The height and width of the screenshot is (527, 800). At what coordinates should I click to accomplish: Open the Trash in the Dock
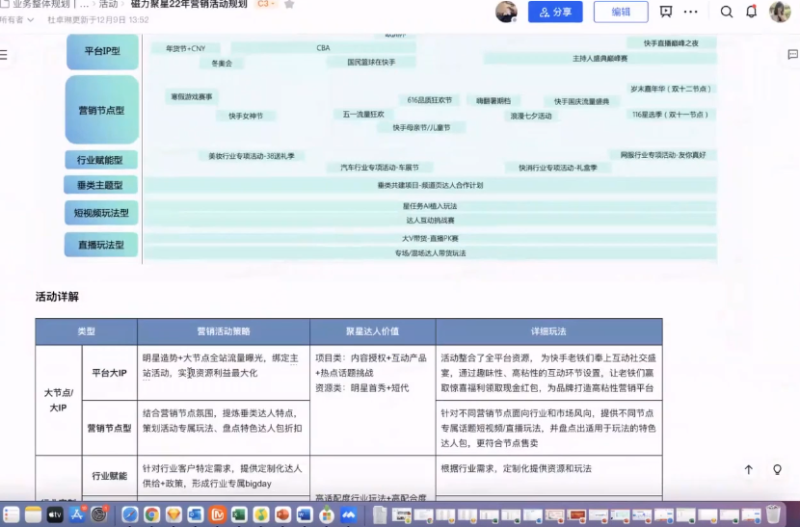coord(773,515)
